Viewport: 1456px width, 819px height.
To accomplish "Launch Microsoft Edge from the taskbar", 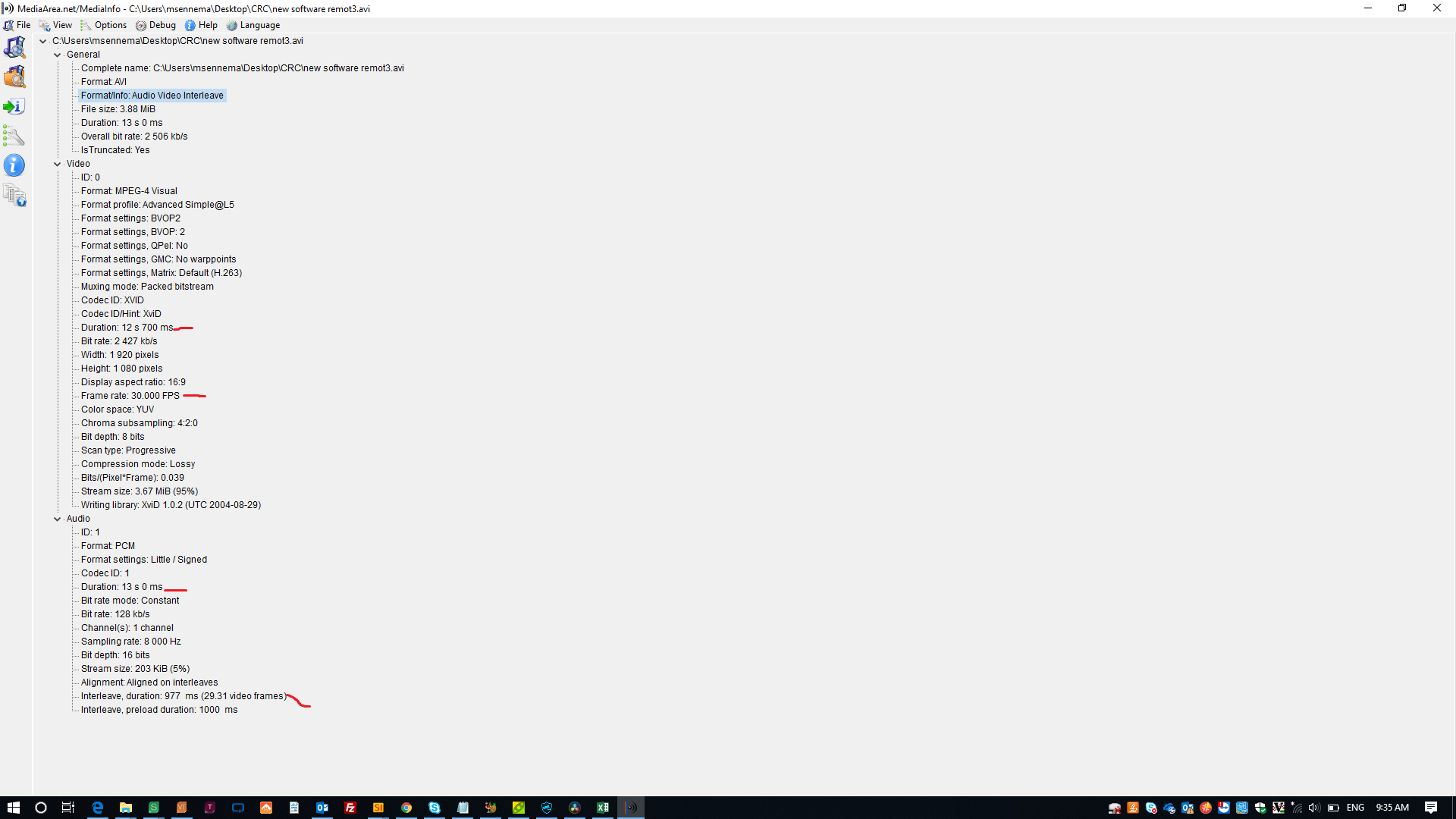I will click(98, 808).
